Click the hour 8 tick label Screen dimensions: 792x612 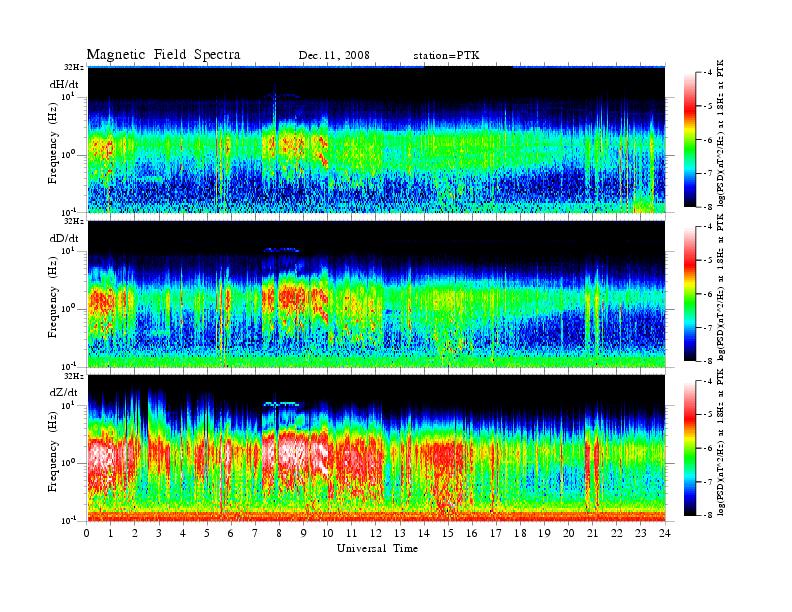pyautogui.click(x=279, y=533)
